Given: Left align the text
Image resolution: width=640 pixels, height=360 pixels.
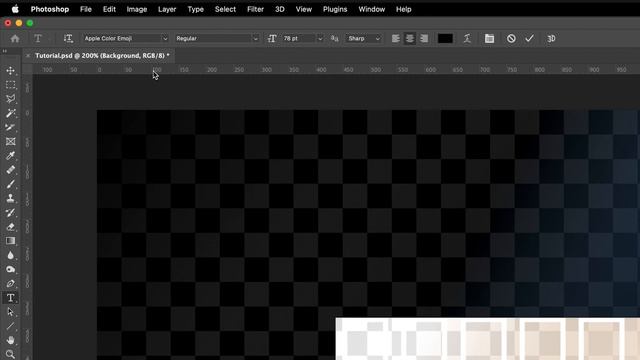Looking at the screenshot, I should tap(396, 38).
